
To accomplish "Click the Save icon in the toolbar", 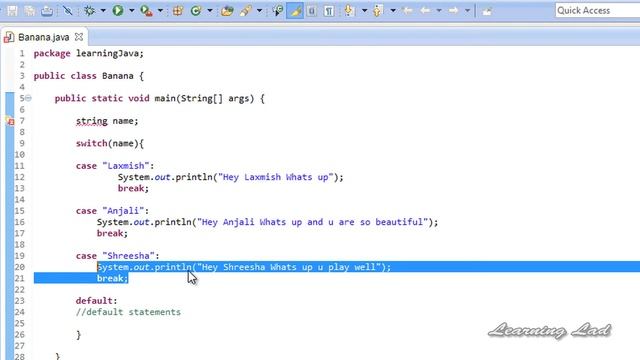I will [12, 11].
